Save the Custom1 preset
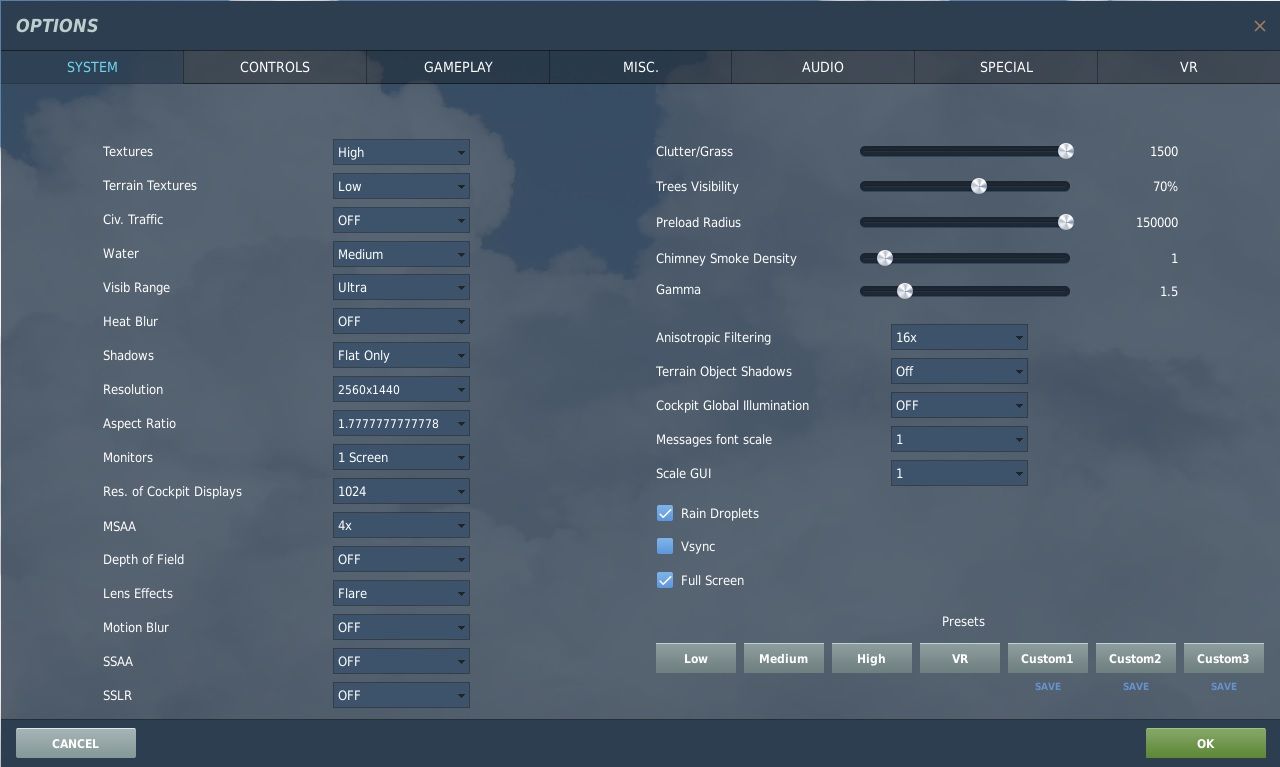1280x767 pixels. [1047, 686]
